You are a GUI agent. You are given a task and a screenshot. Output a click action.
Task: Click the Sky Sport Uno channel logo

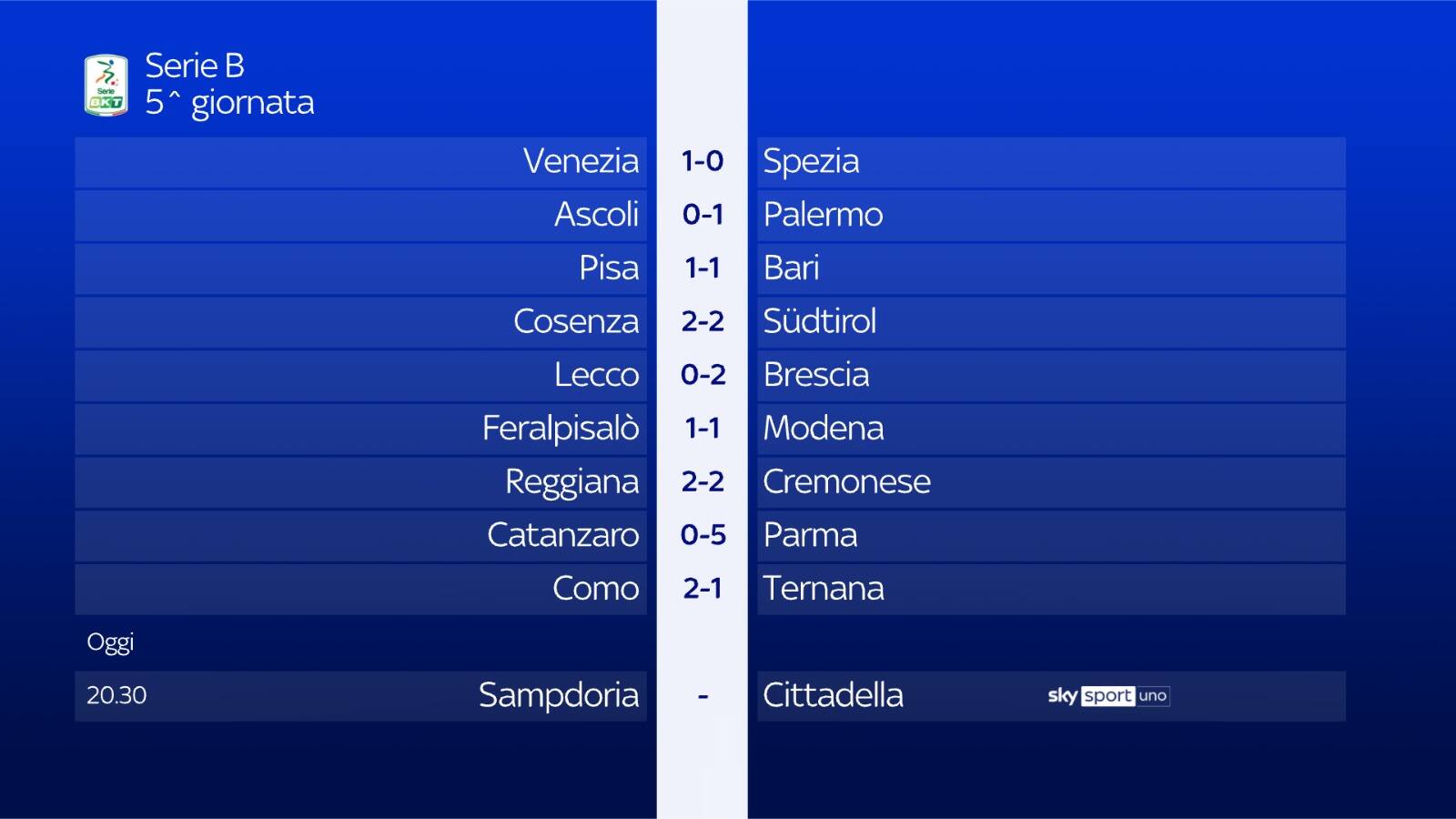coord(1107,696)
